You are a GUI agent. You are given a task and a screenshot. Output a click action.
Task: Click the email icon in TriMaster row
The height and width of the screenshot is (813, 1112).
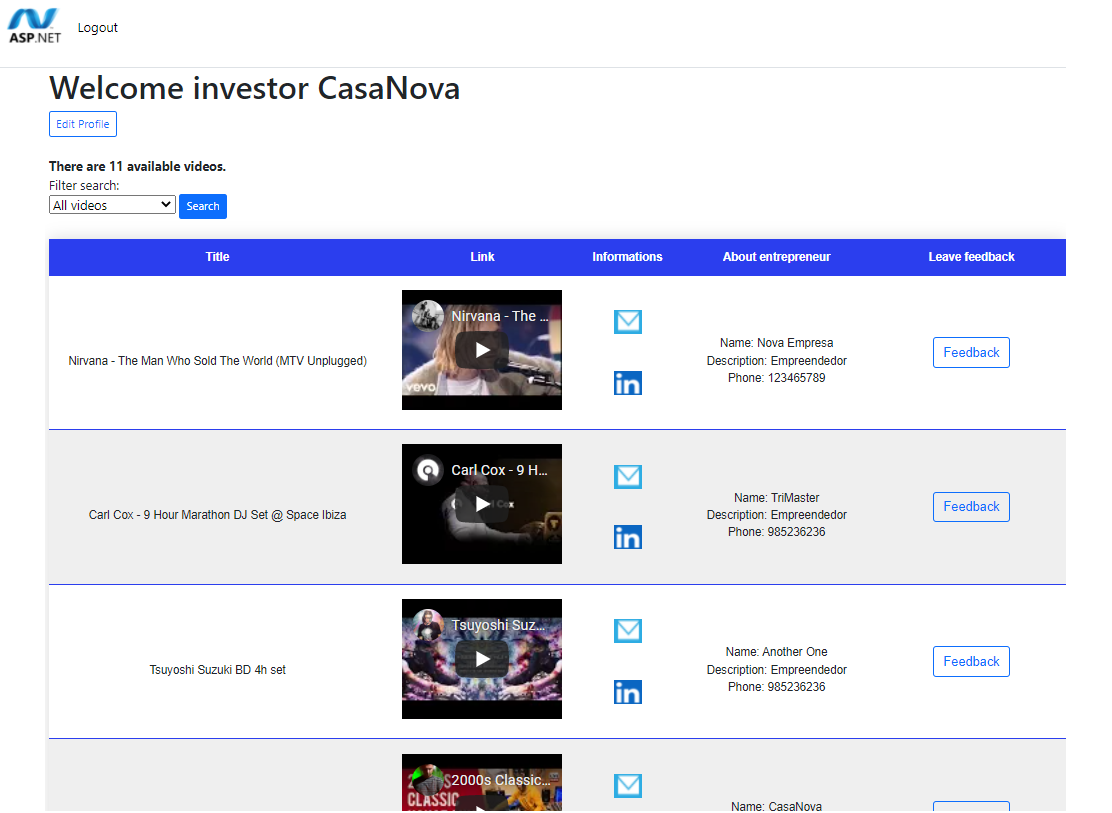[x=627, y=477]
